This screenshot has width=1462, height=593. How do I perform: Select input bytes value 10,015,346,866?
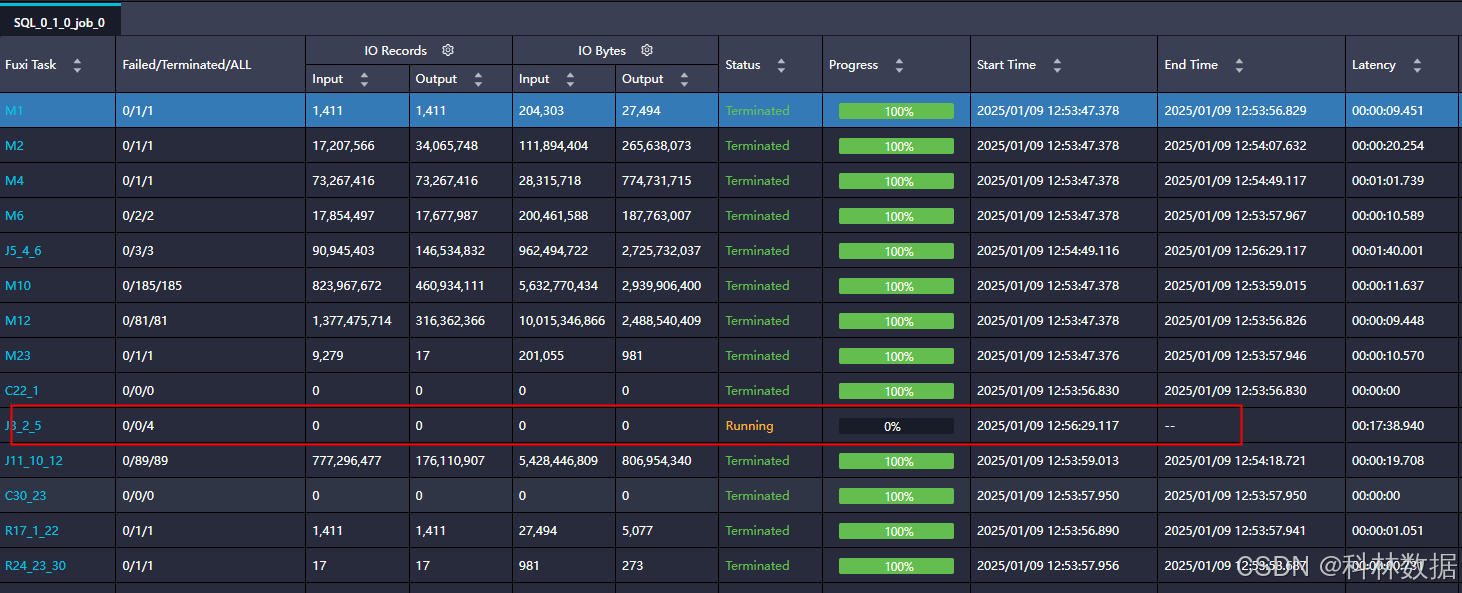(562, 321)
